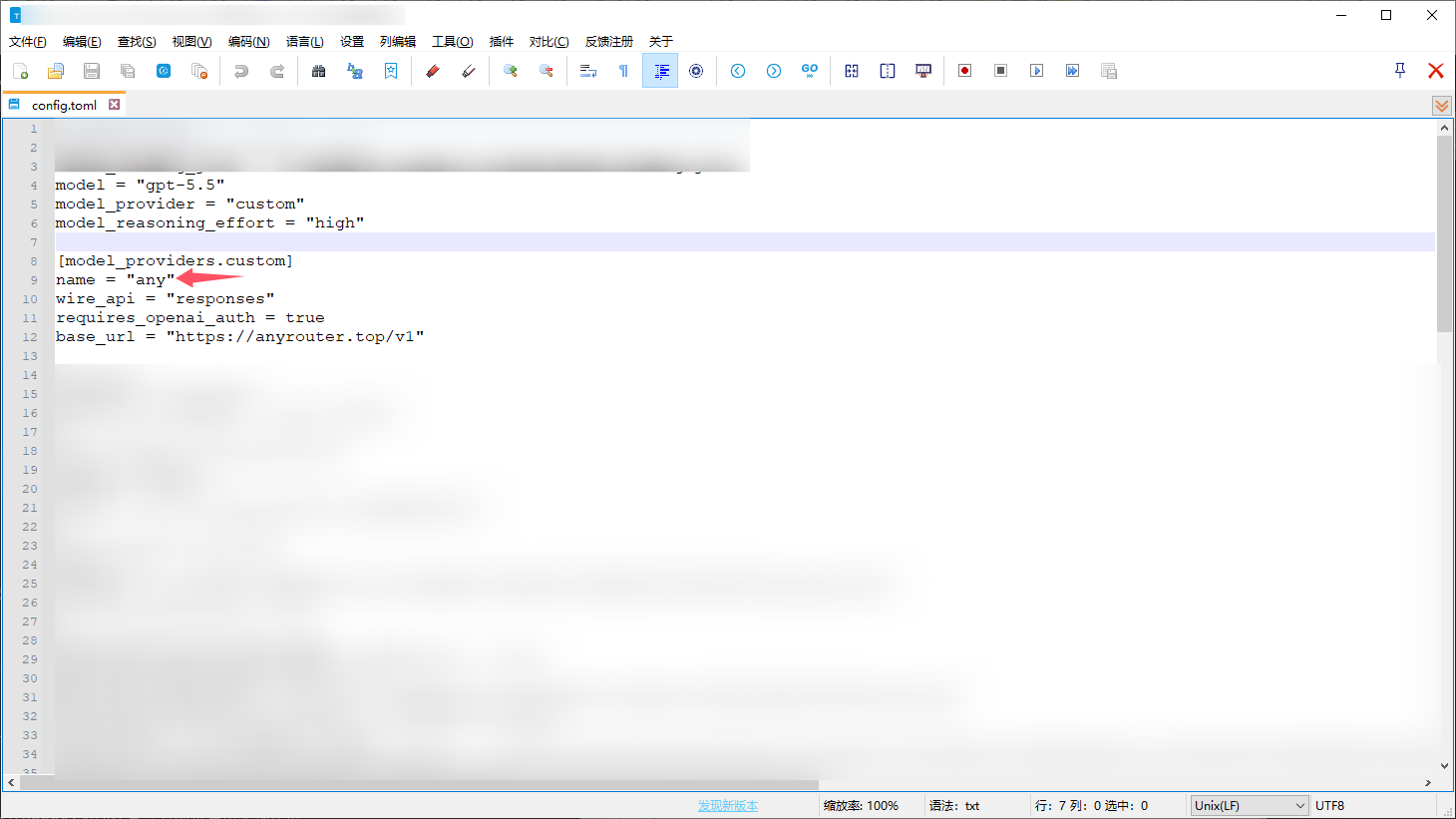Click the 发现新版本 link
This screenshot has height=819, width=1456.
(x=728, y=805)
